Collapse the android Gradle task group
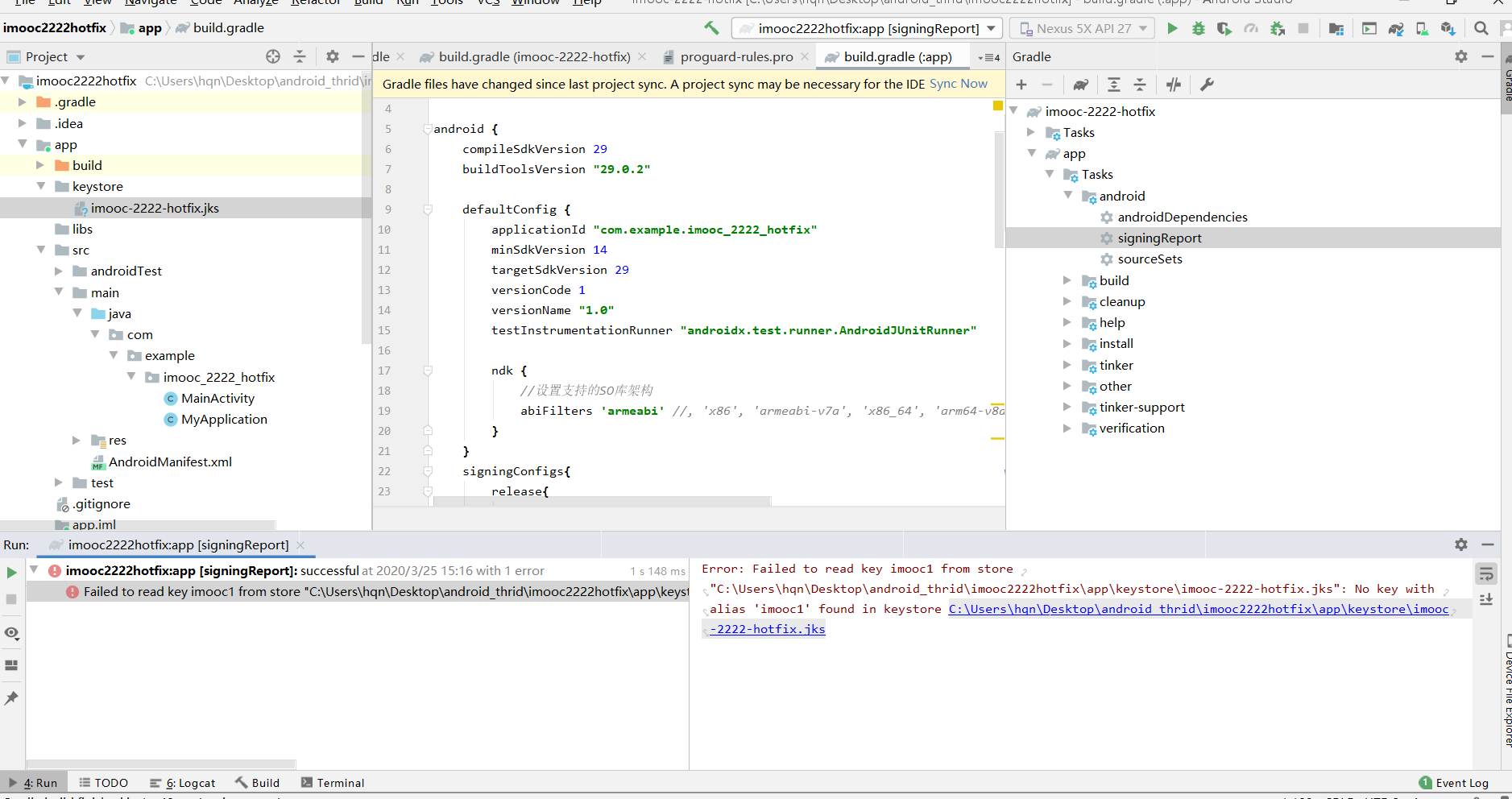This screenshot has width=1512, height=799. (1068, 195)
